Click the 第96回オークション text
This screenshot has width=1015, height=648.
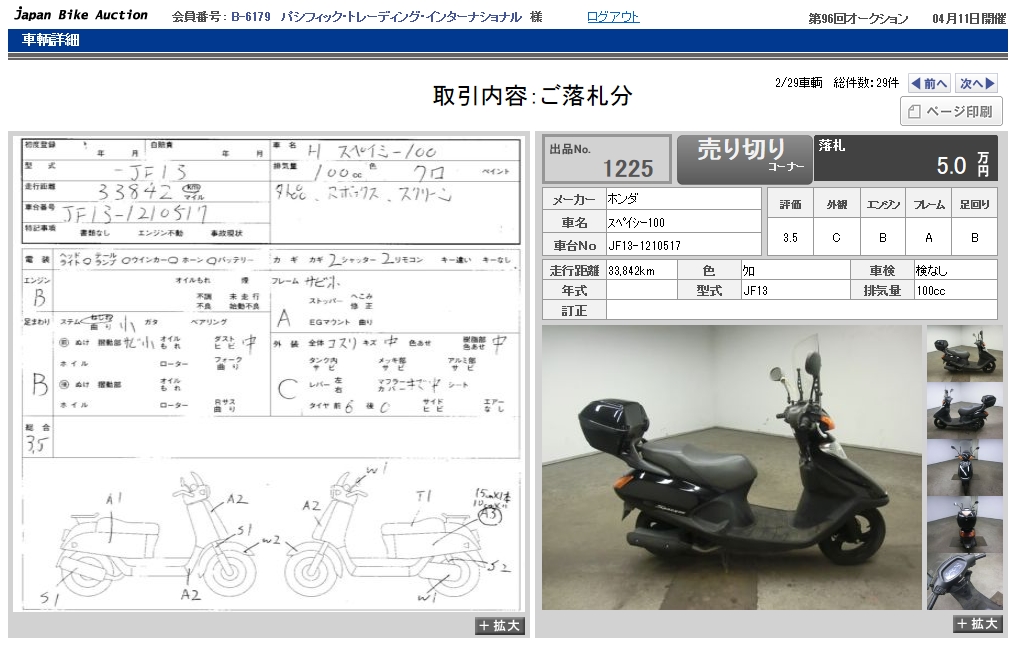[x=858, y=19]
